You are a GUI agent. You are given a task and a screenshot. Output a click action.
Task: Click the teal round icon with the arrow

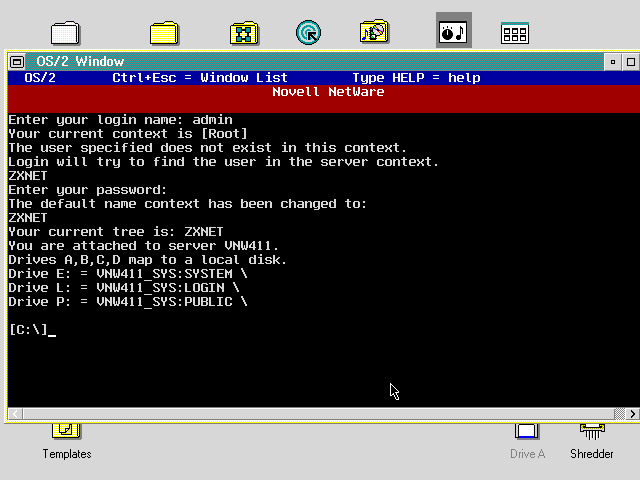pos(308,33)
